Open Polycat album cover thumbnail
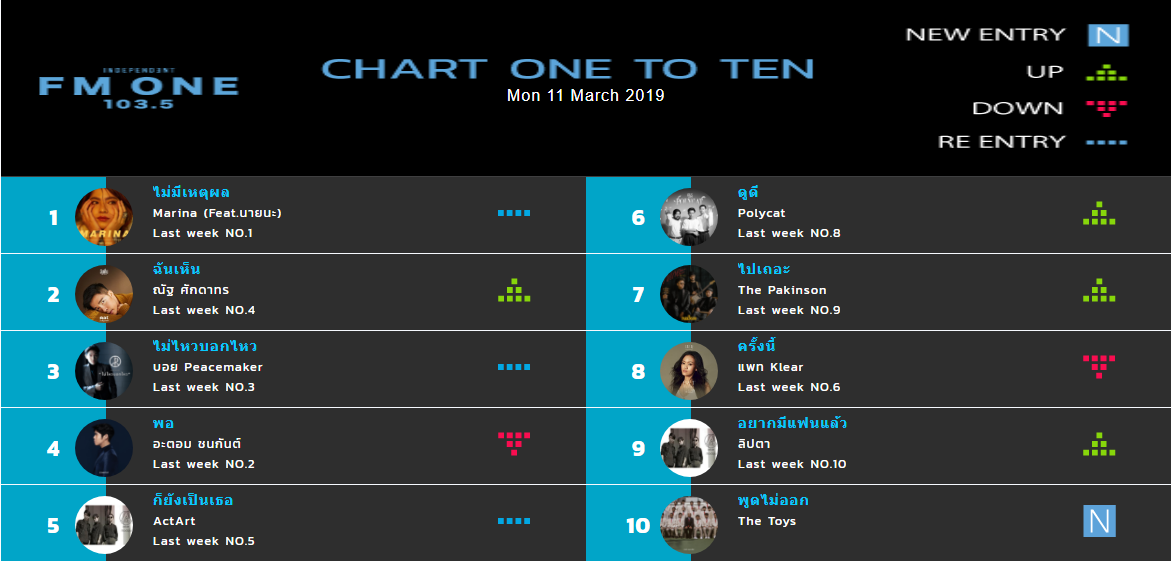 click(x=689, y=217)
